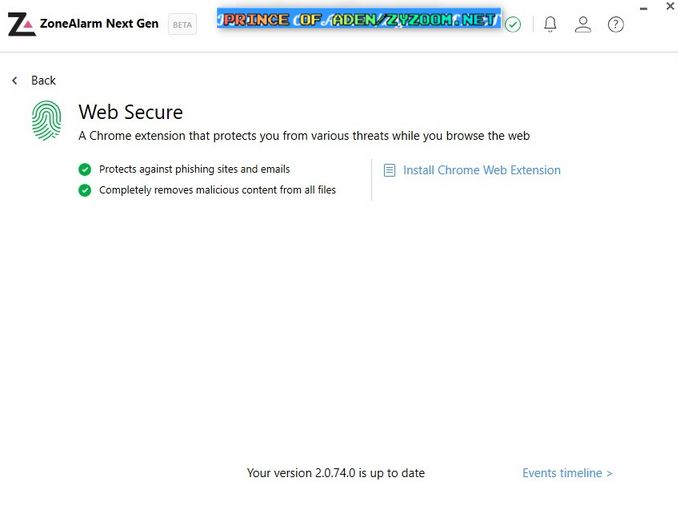Click the ZoneAlarm Next Gen title
This screenshot has height=507, width=678.
point(99,23)
